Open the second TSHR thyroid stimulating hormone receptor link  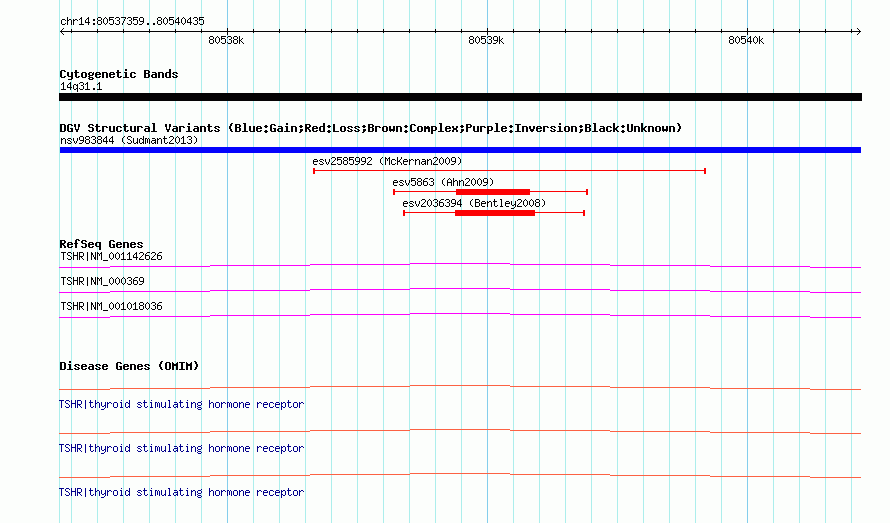(x=181, y=449)
